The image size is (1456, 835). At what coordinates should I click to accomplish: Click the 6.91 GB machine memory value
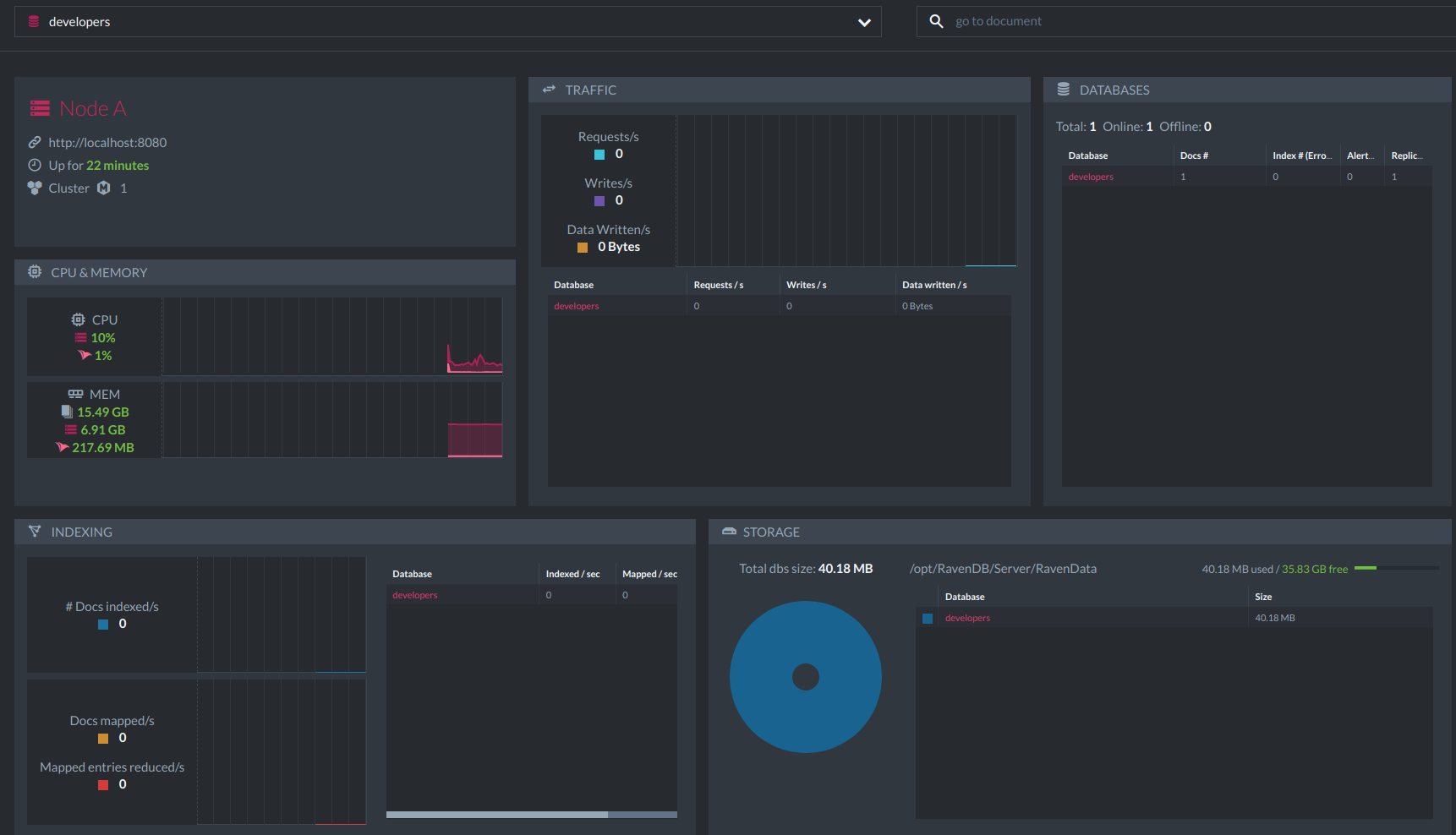[103, 430]
